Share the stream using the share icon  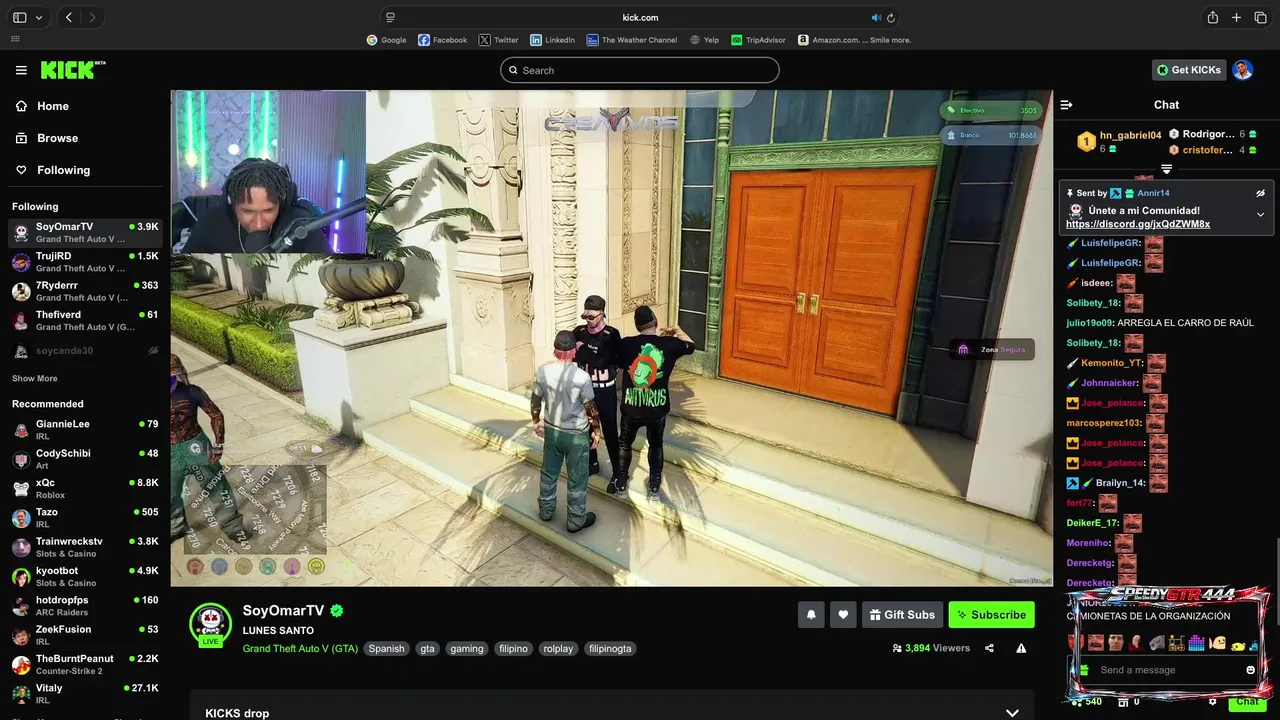click(x=989, y=648)
